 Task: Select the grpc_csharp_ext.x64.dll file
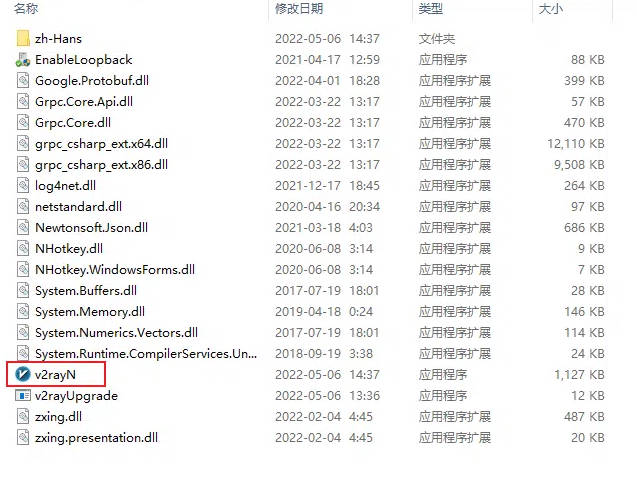(102, 144)
